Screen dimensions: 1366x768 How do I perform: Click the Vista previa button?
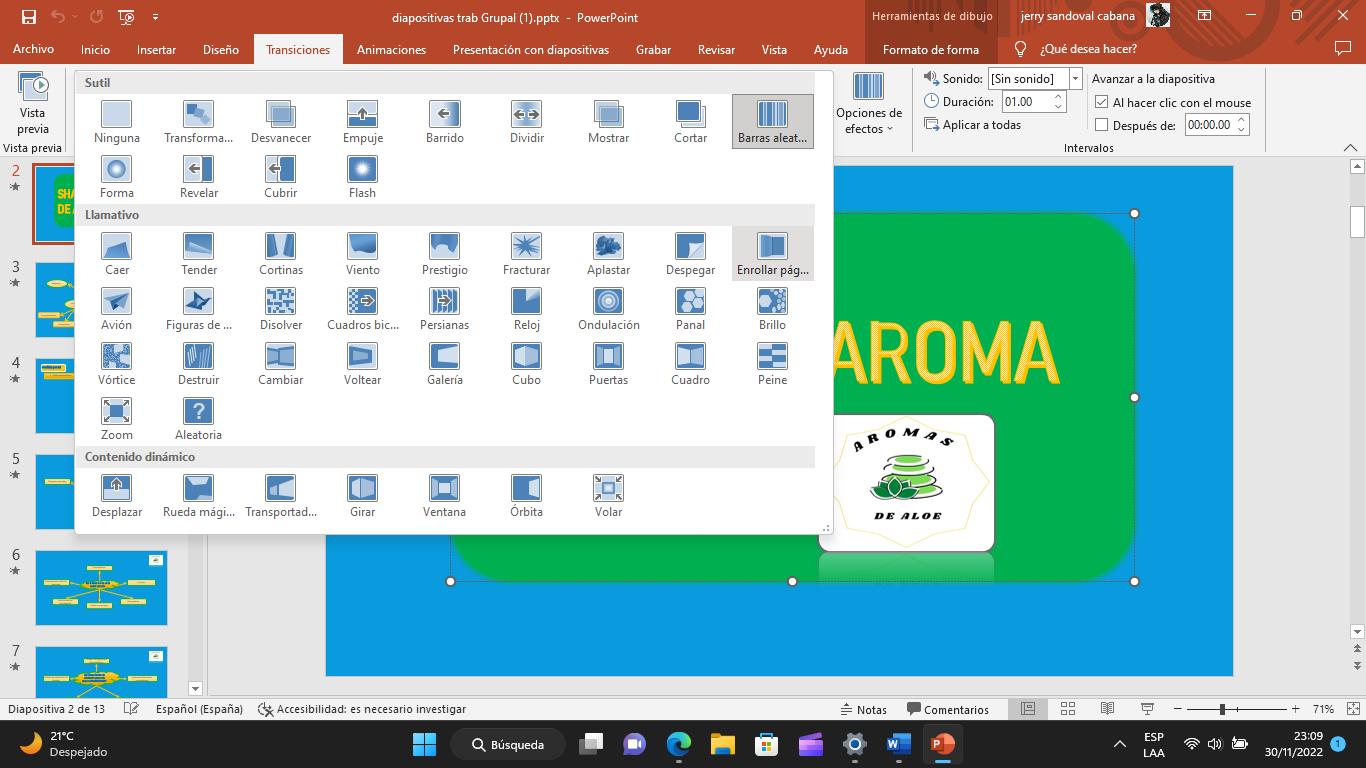pos(32,102)
